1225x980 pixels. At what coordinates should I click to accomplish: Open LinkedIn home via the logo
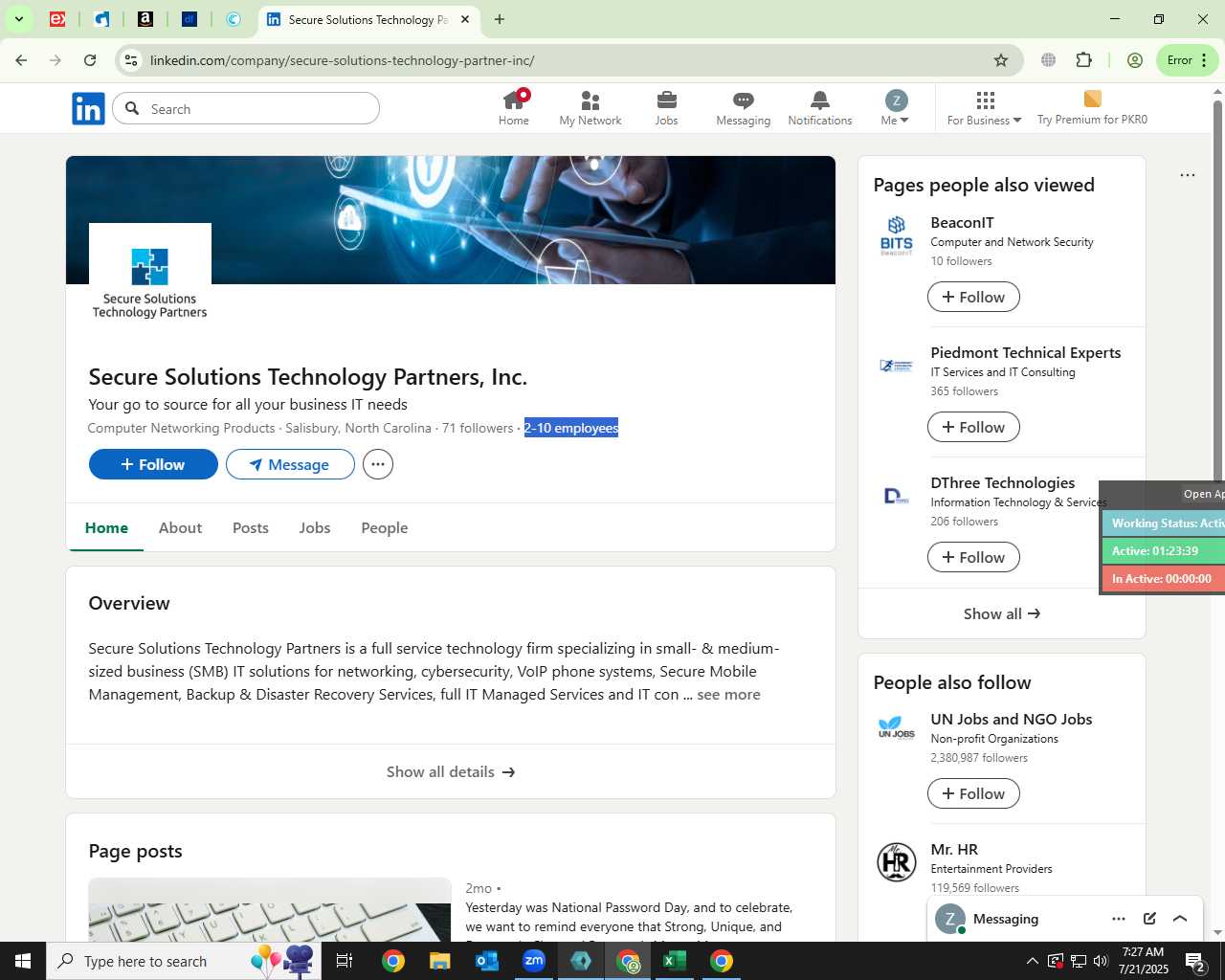[x=88, y=109]
